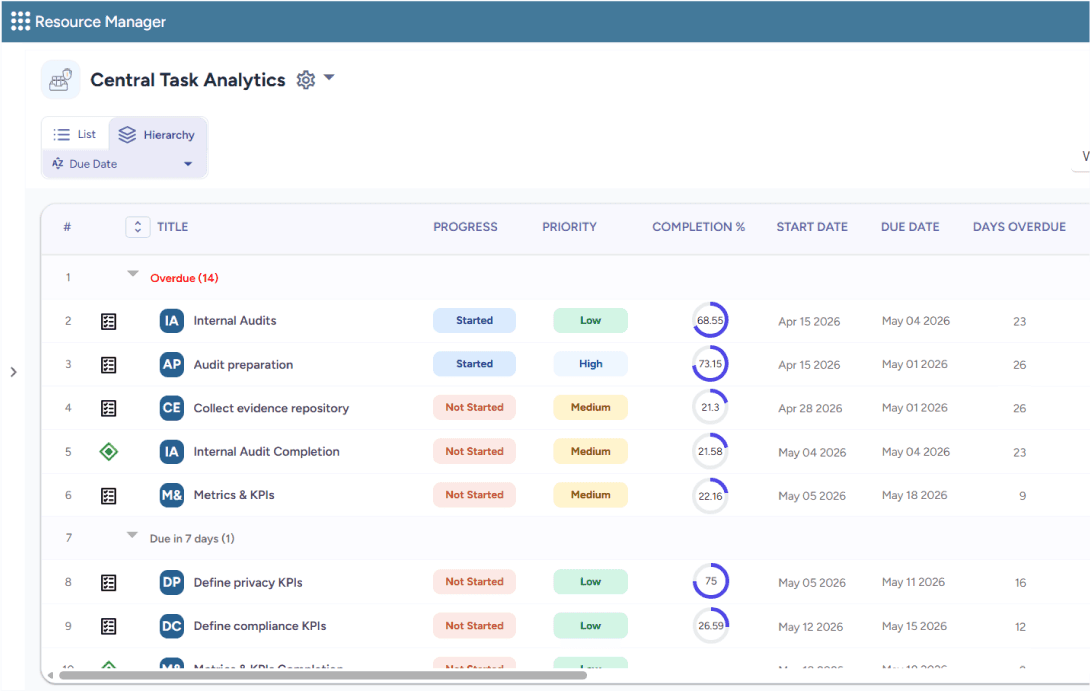Open the dropdown arrow beside settings gear
Screen dimensions: 1090x691
[x=330, y=78]
